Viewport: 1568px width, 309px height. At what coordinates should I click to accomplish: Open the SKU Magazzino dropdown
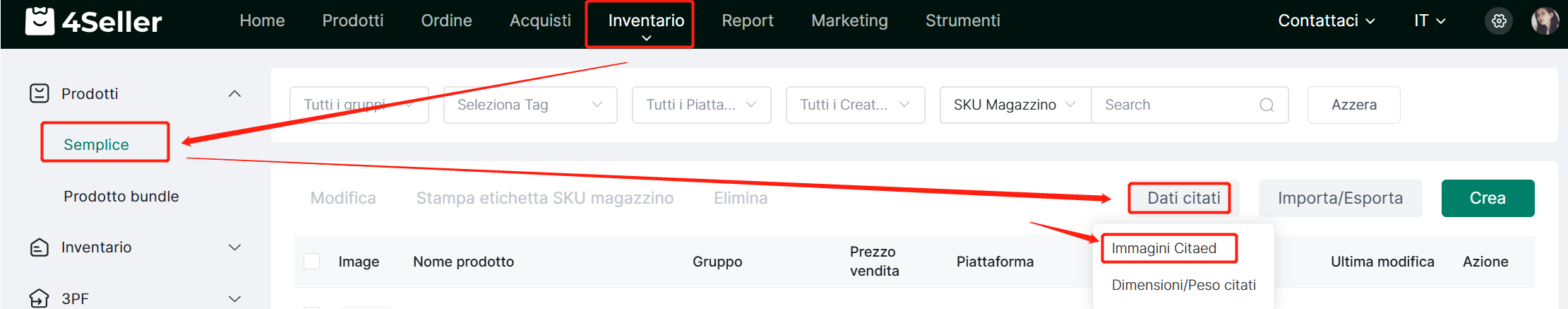pyautogui.click(x=1015, y=105)
